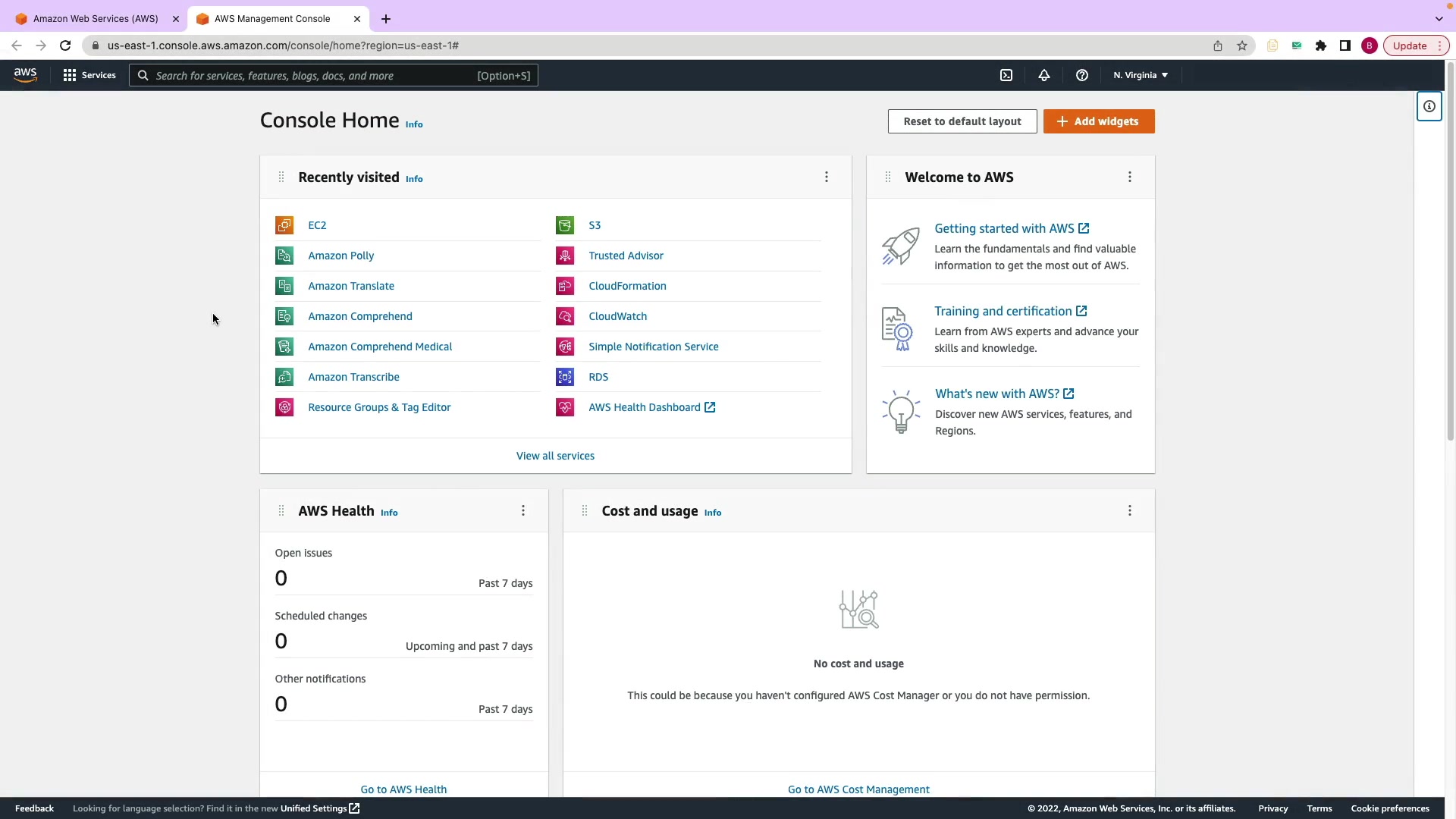The height and width of the screenshot is (819, 1456).
Task: Open View all services link
Action: 555,456
